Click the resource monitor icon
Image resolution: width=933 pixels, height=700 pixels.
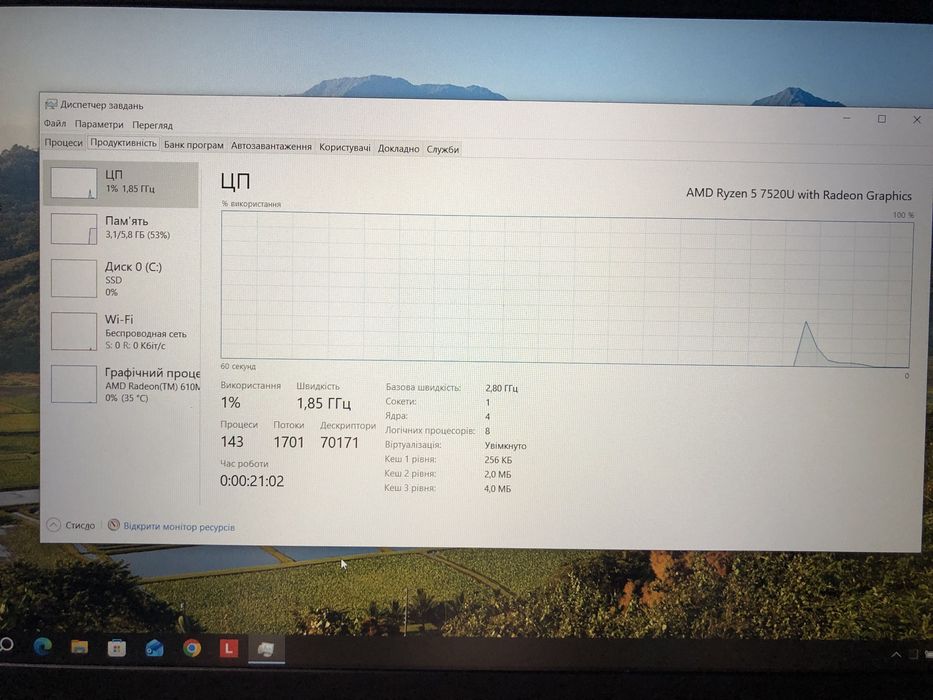tap(113, 525)
